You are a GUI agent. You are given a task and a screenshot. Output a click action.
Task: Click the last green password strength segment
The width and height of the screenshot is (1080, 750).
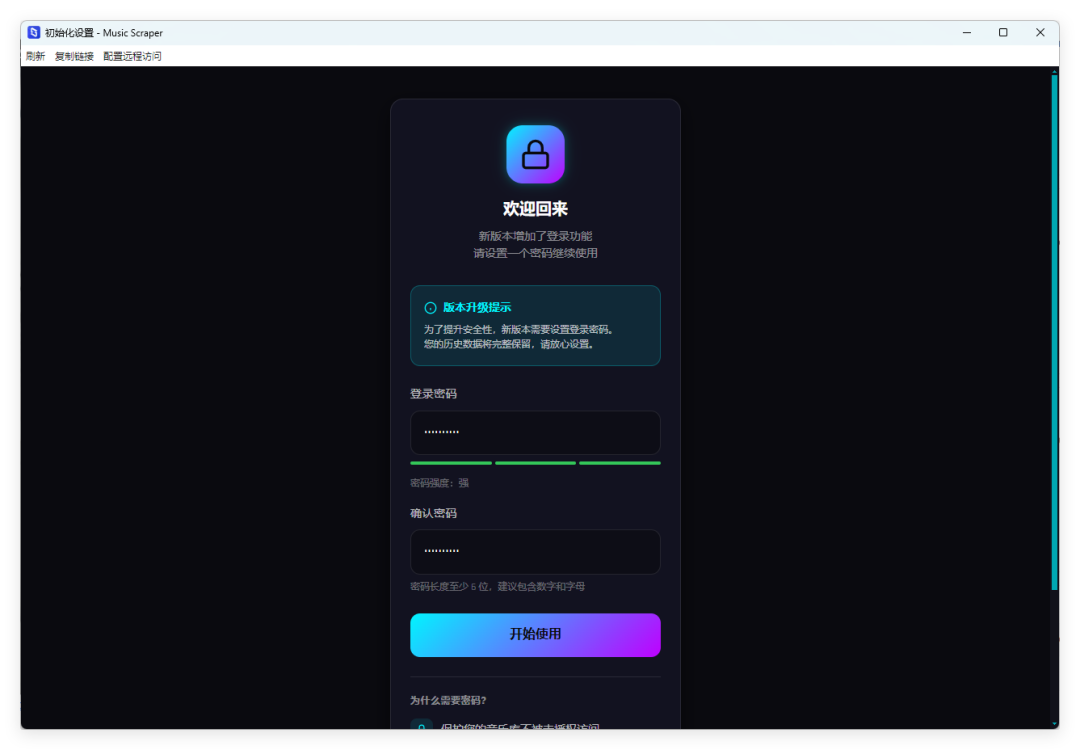pyautogui.click(x=620, y=463)
